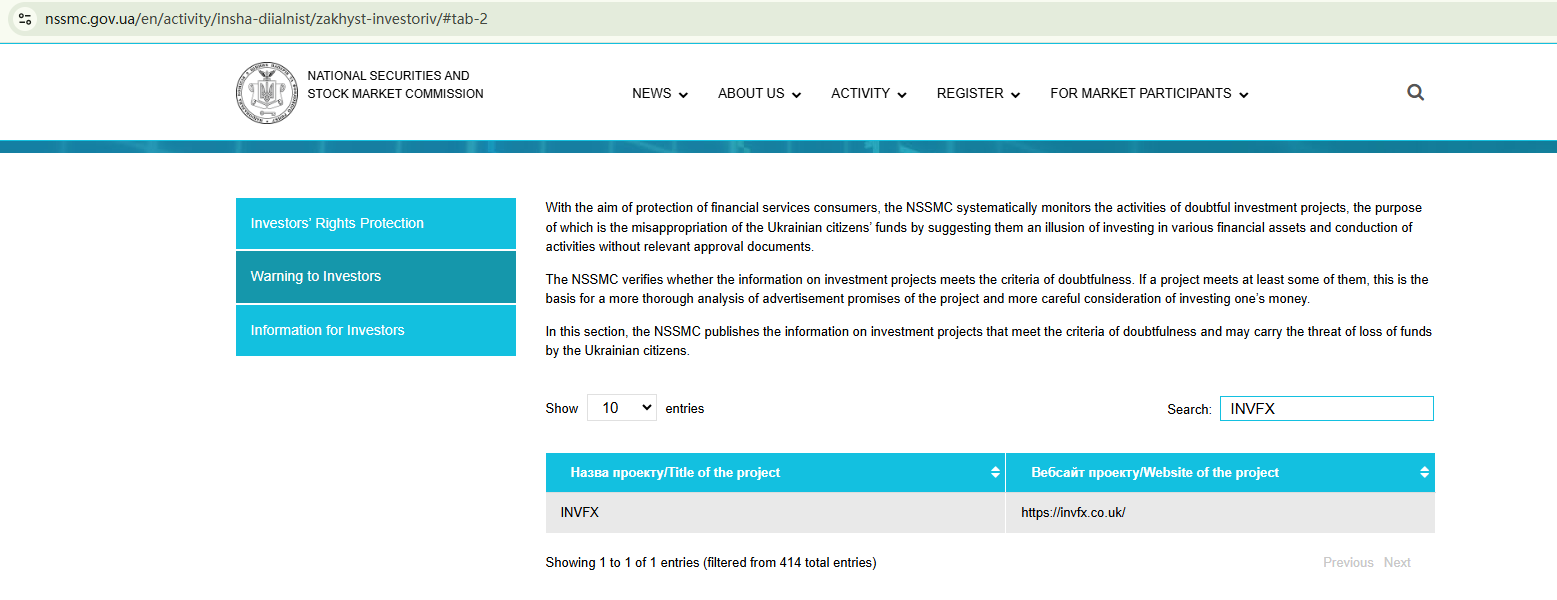
Task: Click the INVFX project title cell
Action: click(775, 513)
